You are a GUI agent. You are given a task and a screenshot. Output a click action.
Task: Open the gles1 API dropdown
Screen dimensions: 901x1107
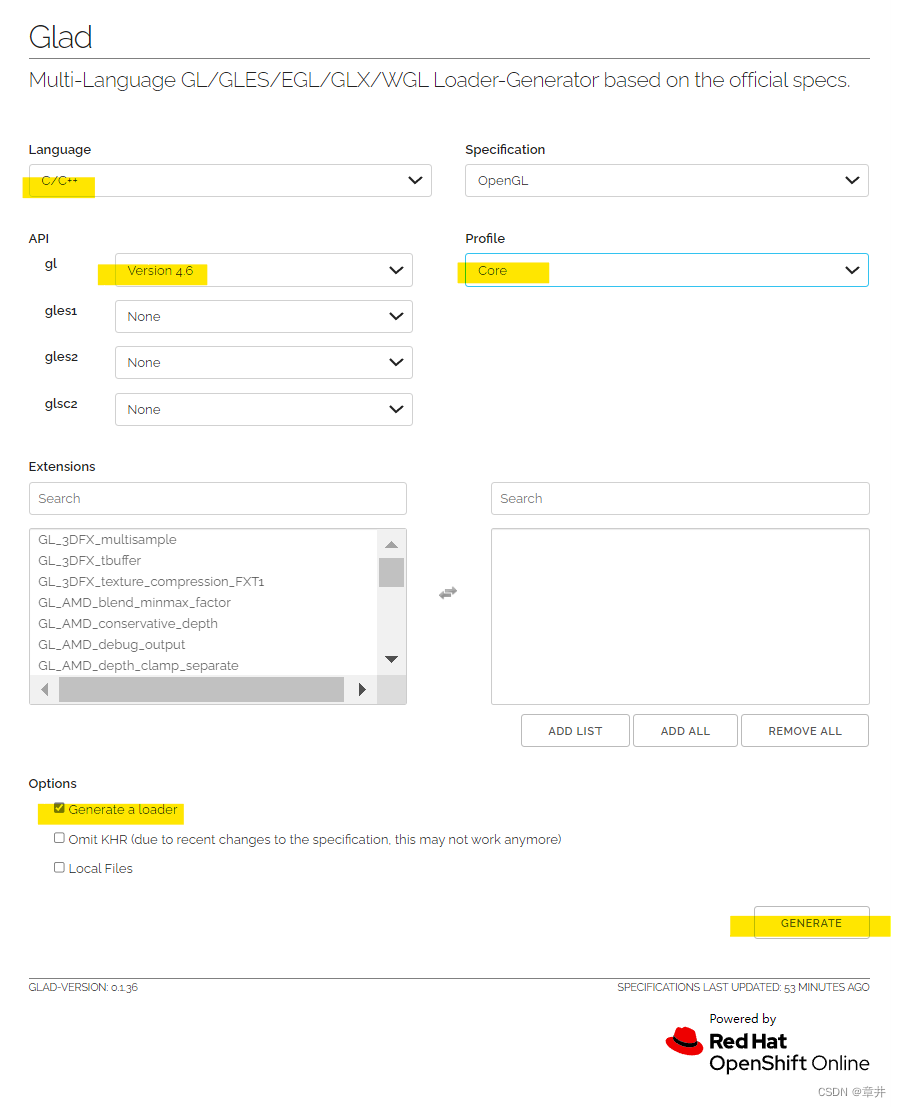point(264,317)
